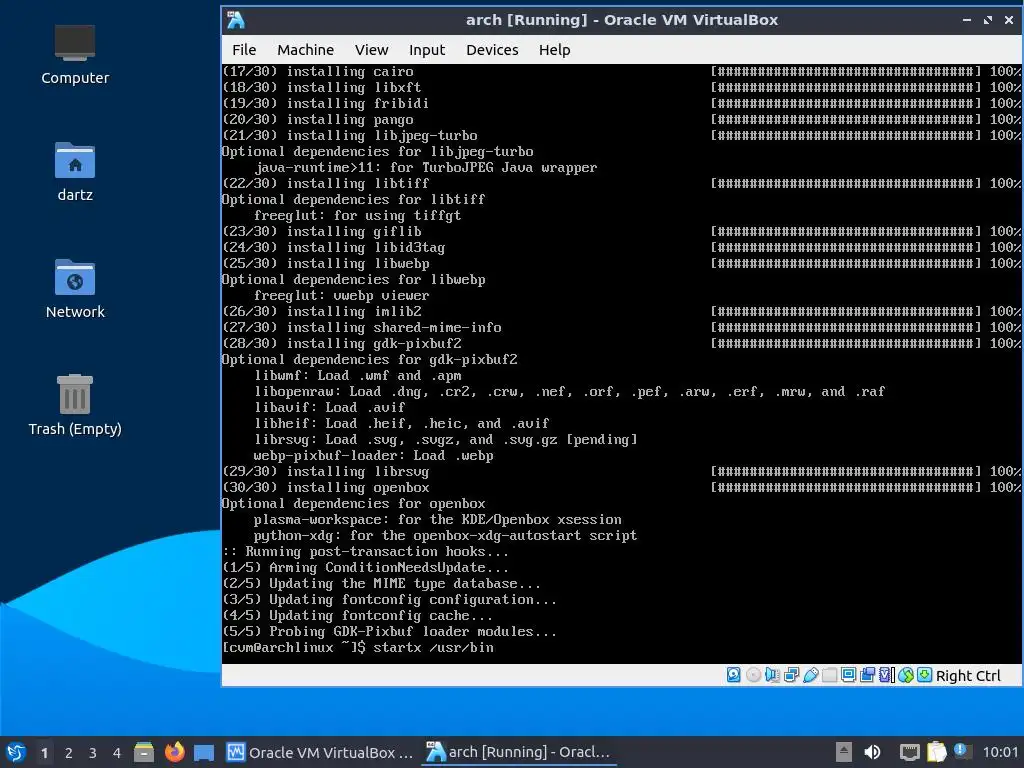Launch the file manager from the taskbar

click(x=144, y=752)
